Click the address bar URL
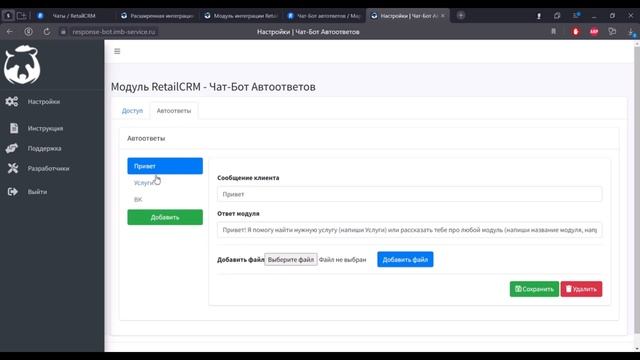Screen dimensions: 640x360 (x=114, y=31)
